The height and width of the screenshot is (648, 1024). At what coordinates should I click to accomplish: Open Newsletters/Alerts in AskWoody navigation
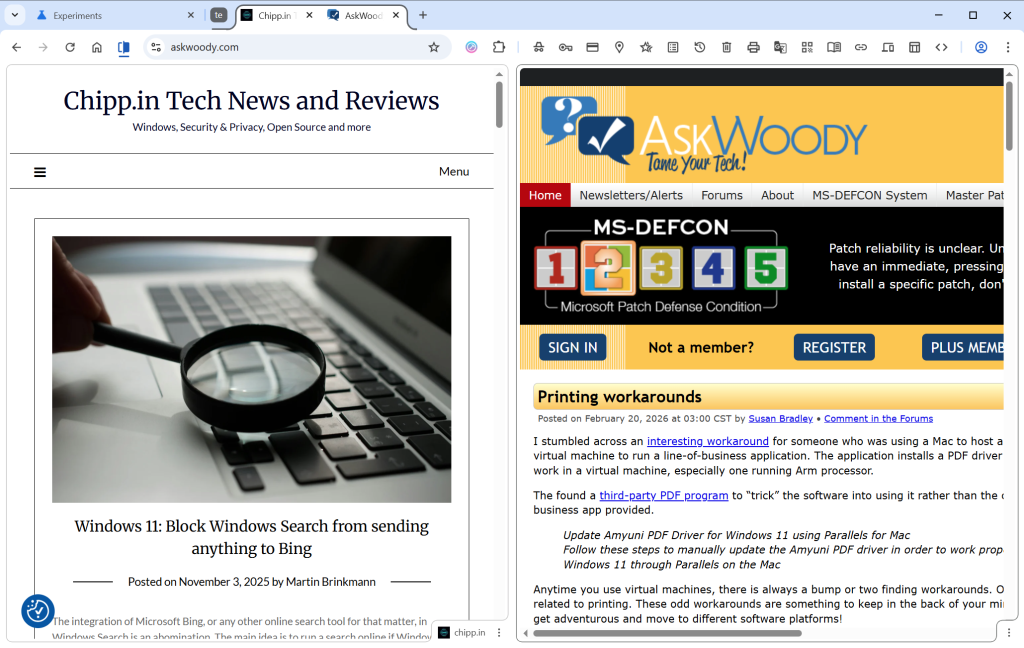[631, 195]
